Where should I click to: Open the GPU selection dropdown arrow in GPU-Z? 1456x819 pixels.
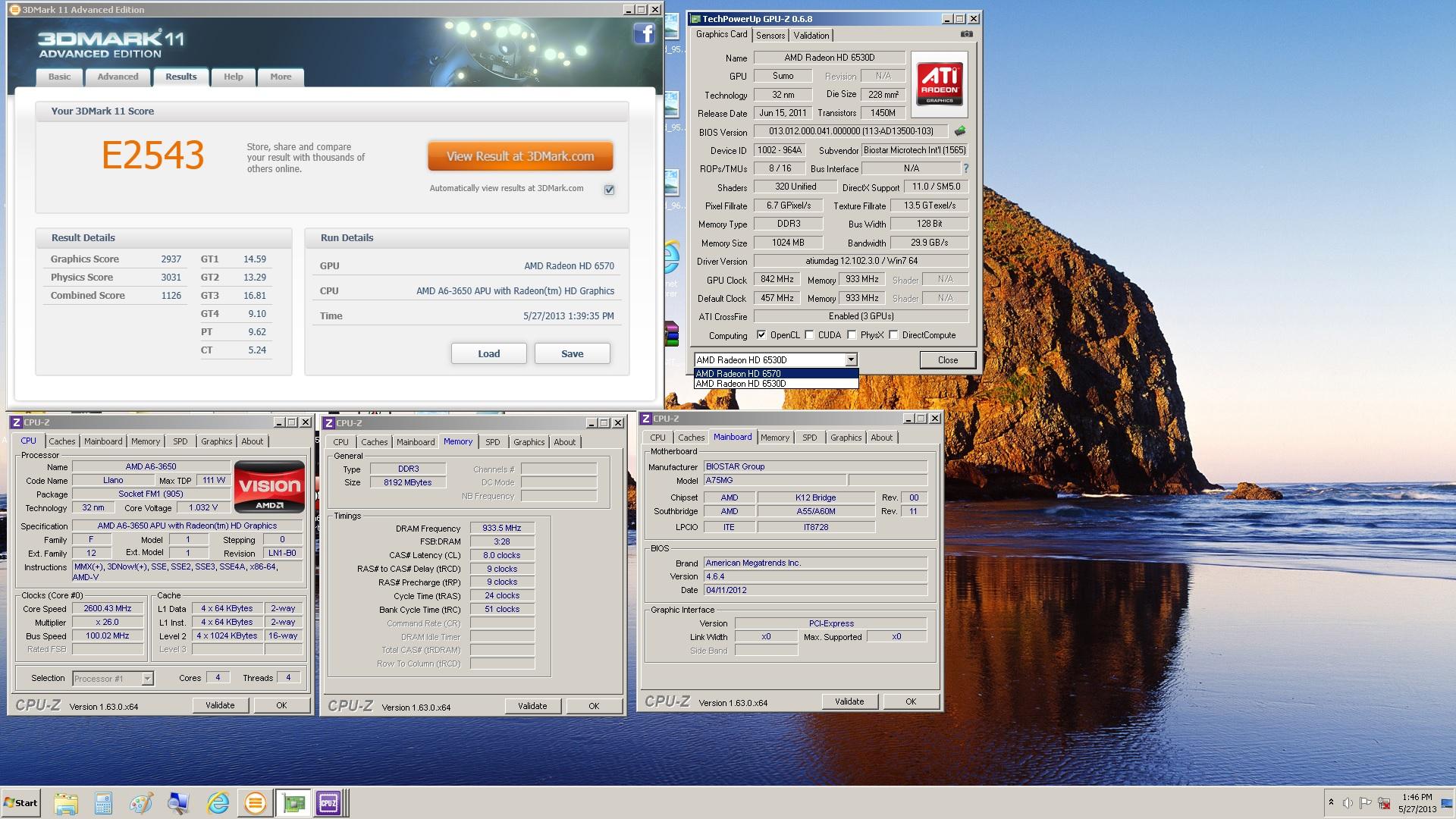[851, 360]
